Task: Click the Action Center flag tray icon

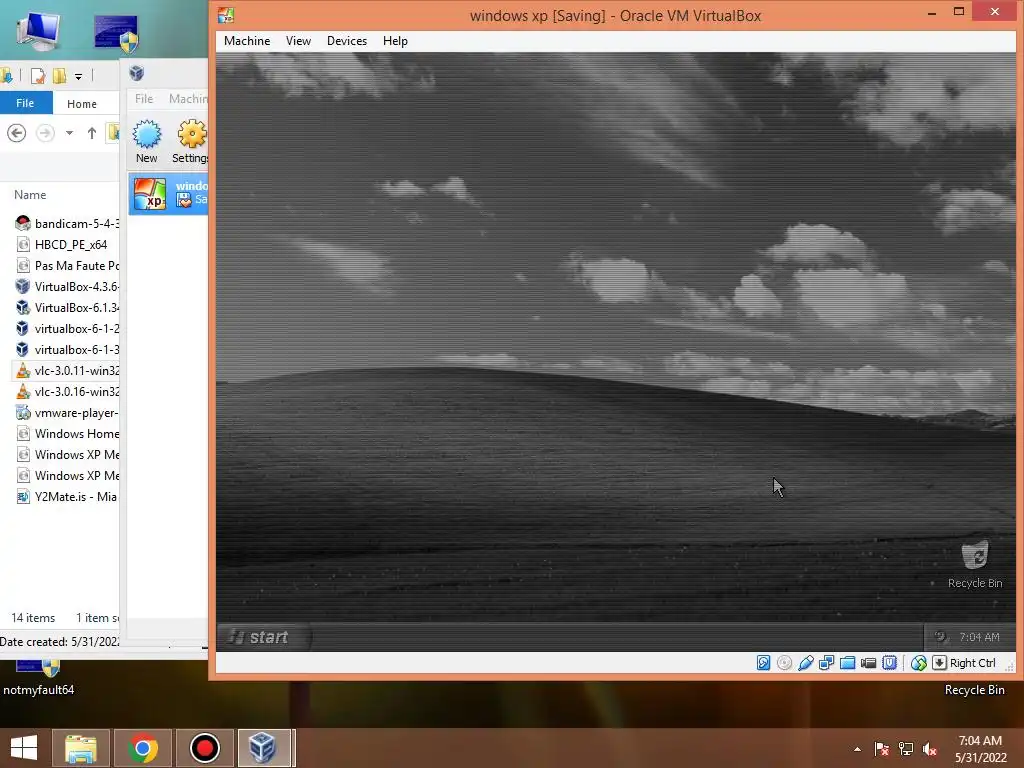Action: 882,749
